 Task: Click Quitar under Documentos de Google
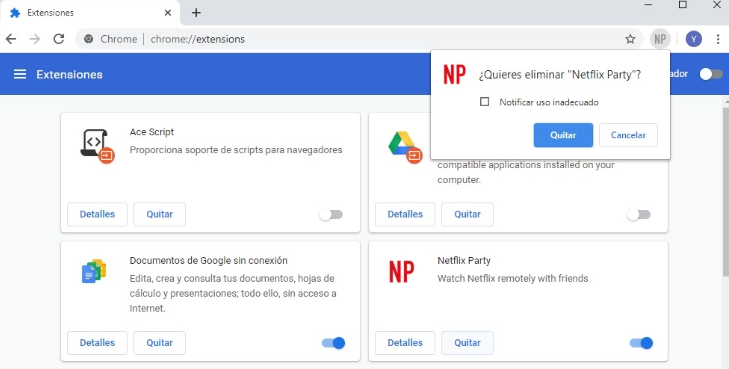pyautogui.click(x=159, y=343)
